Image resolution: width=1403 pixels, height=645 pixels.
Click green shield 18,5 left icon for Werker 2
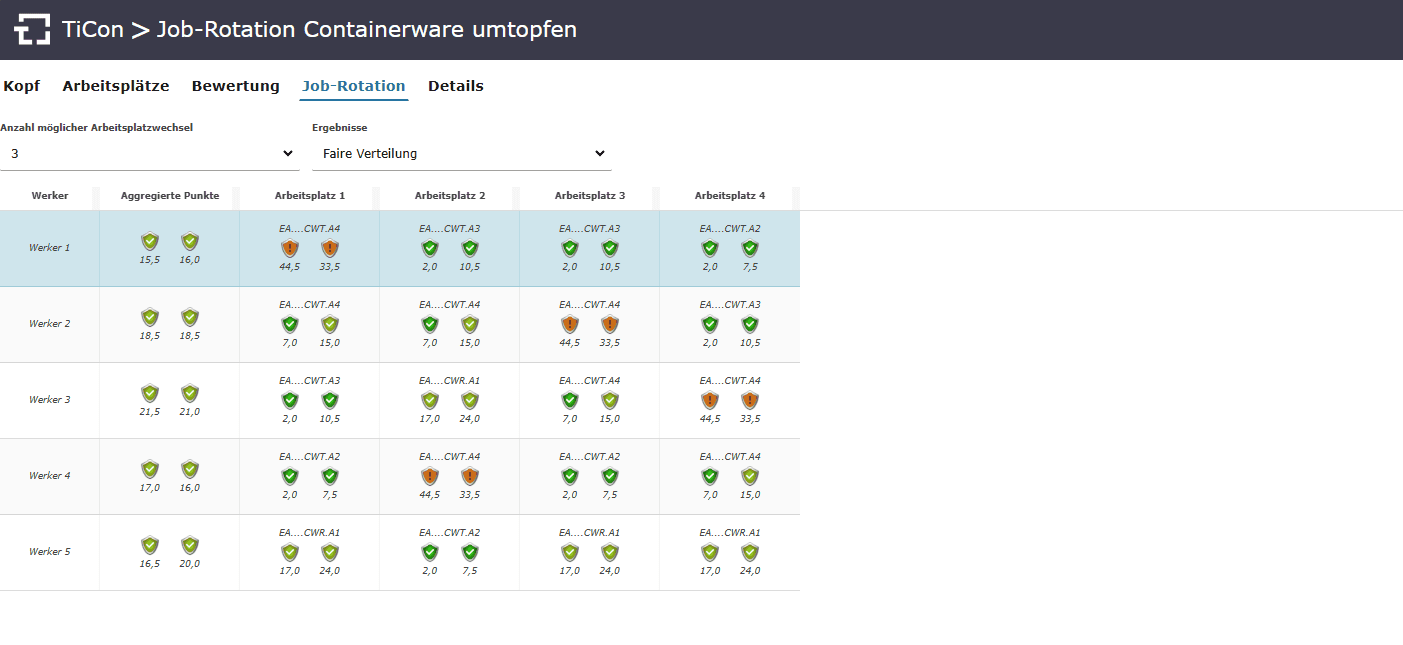150,317
